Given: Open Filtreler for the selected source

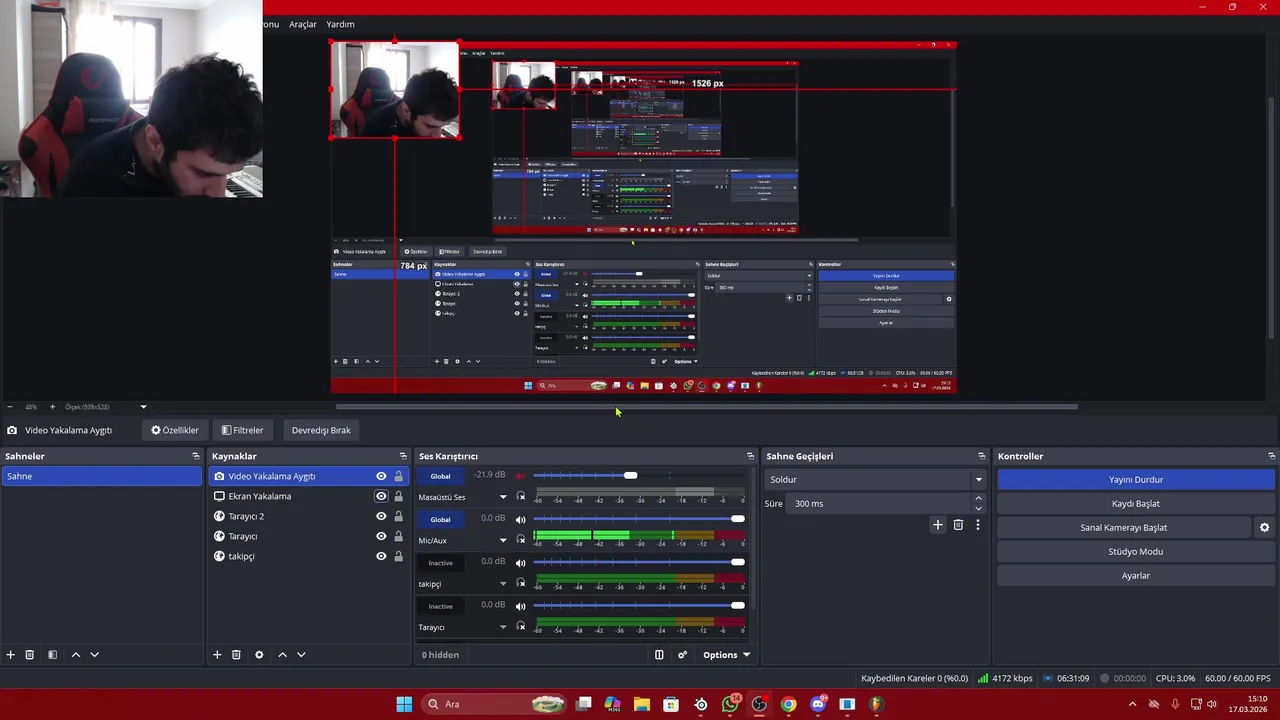Looking at the screenshot, I should pyautogui.click(x=243, y=430).
